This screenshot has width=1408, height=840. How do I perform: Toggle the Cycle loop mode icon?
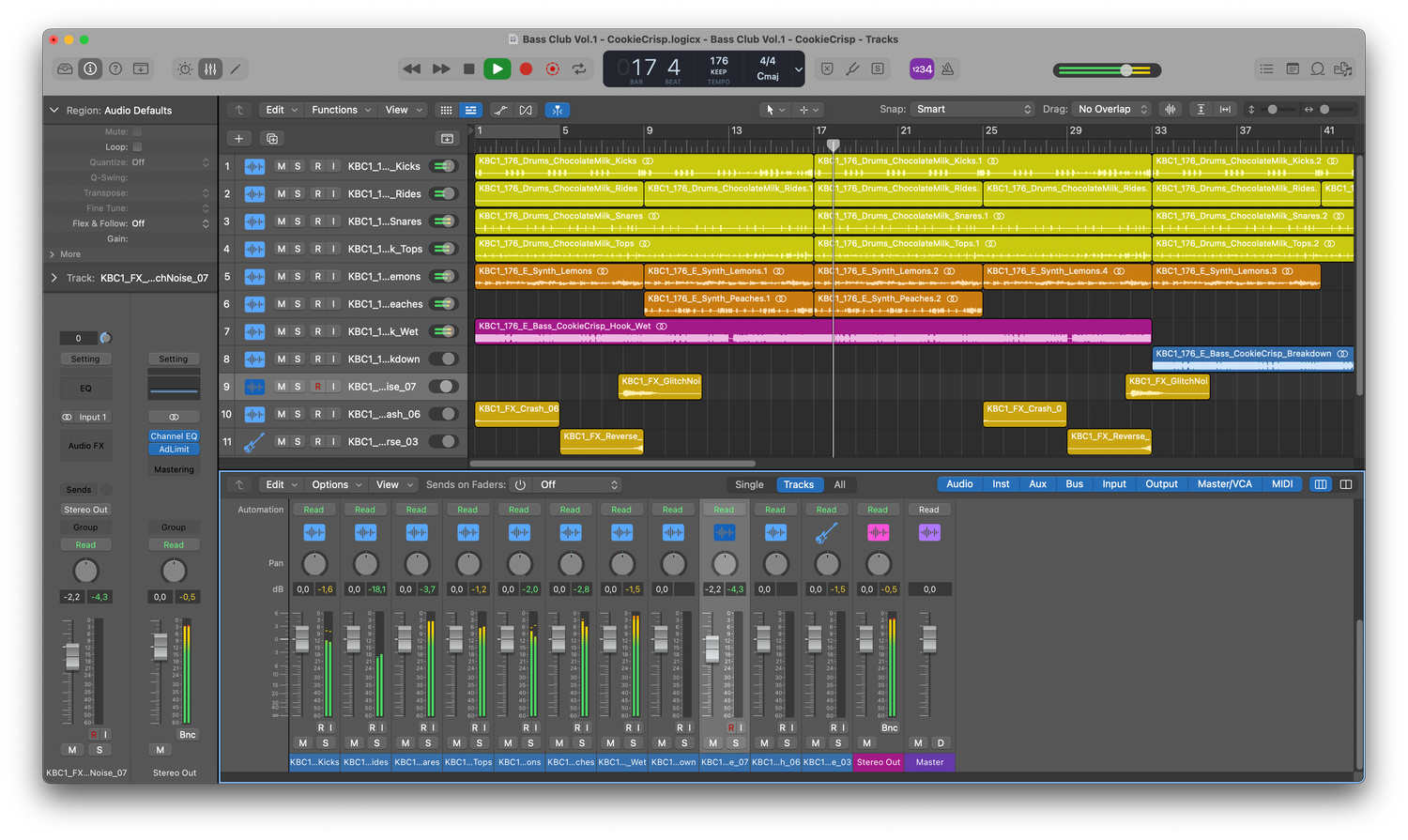point(579,69)
